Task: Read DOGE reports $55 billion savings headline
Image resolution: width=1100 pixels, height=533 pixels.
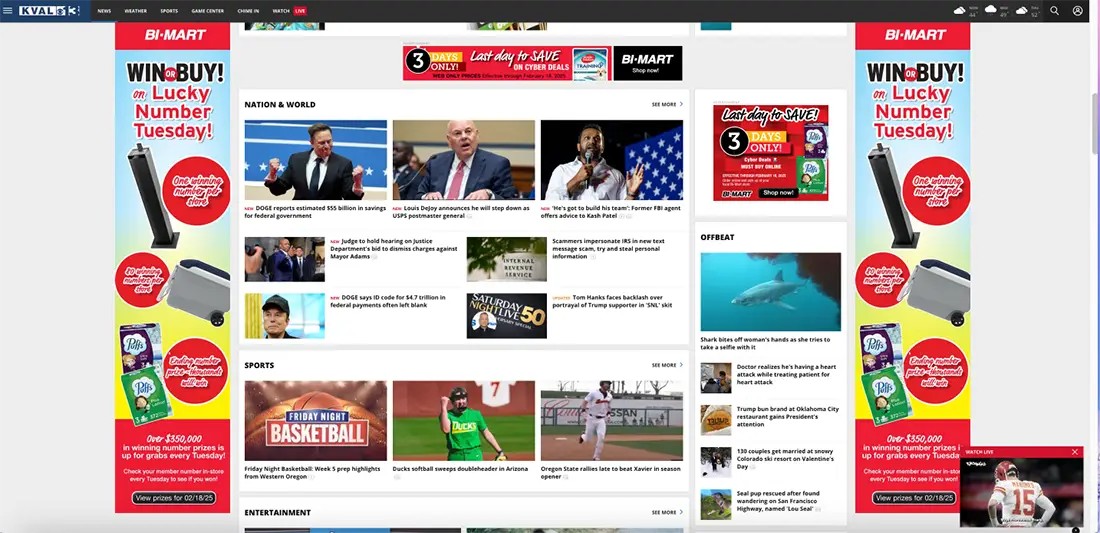Action: coord(315,212)
